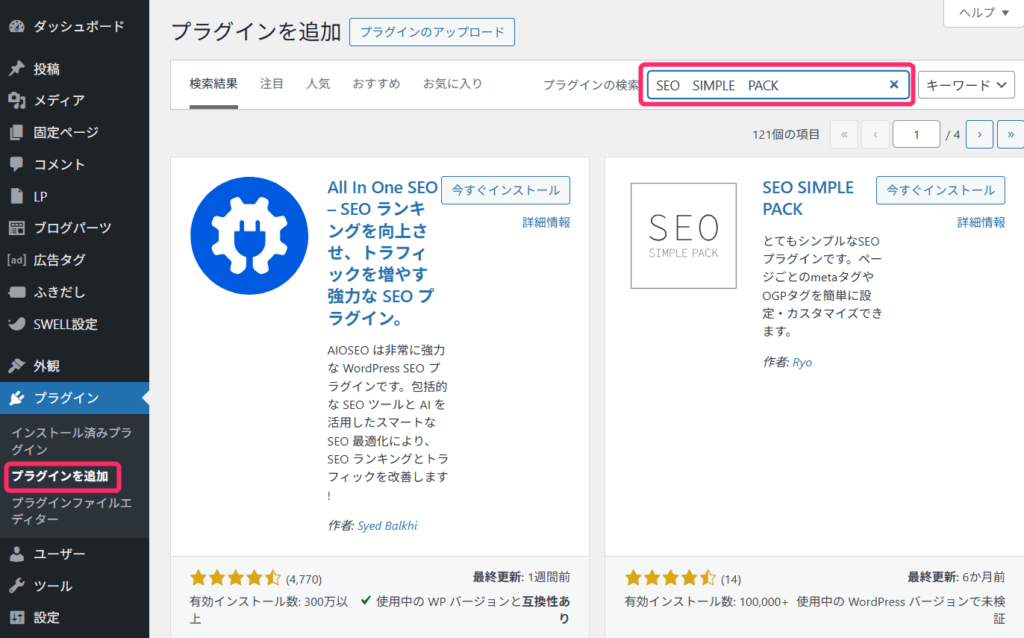
Task: Open プラグインファイルエディター submenu item
Action: [x=72, y=511]
